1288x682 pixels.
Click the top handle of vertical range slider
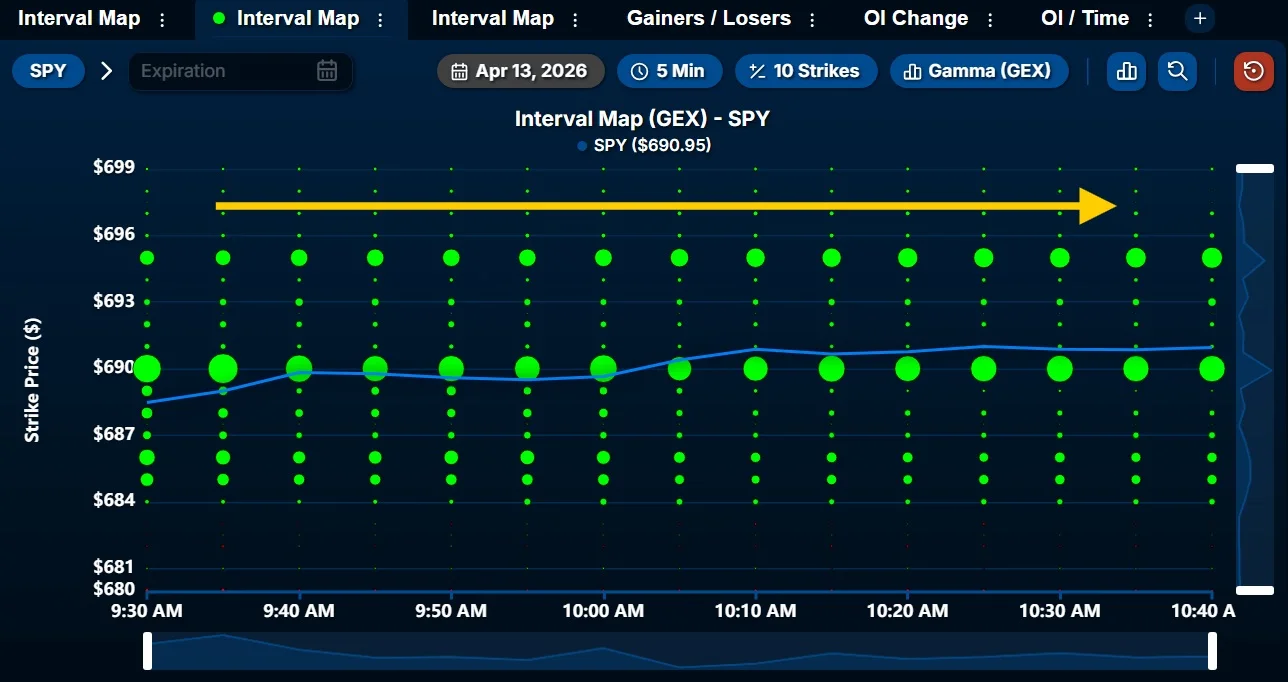(x=1255, y=169)
